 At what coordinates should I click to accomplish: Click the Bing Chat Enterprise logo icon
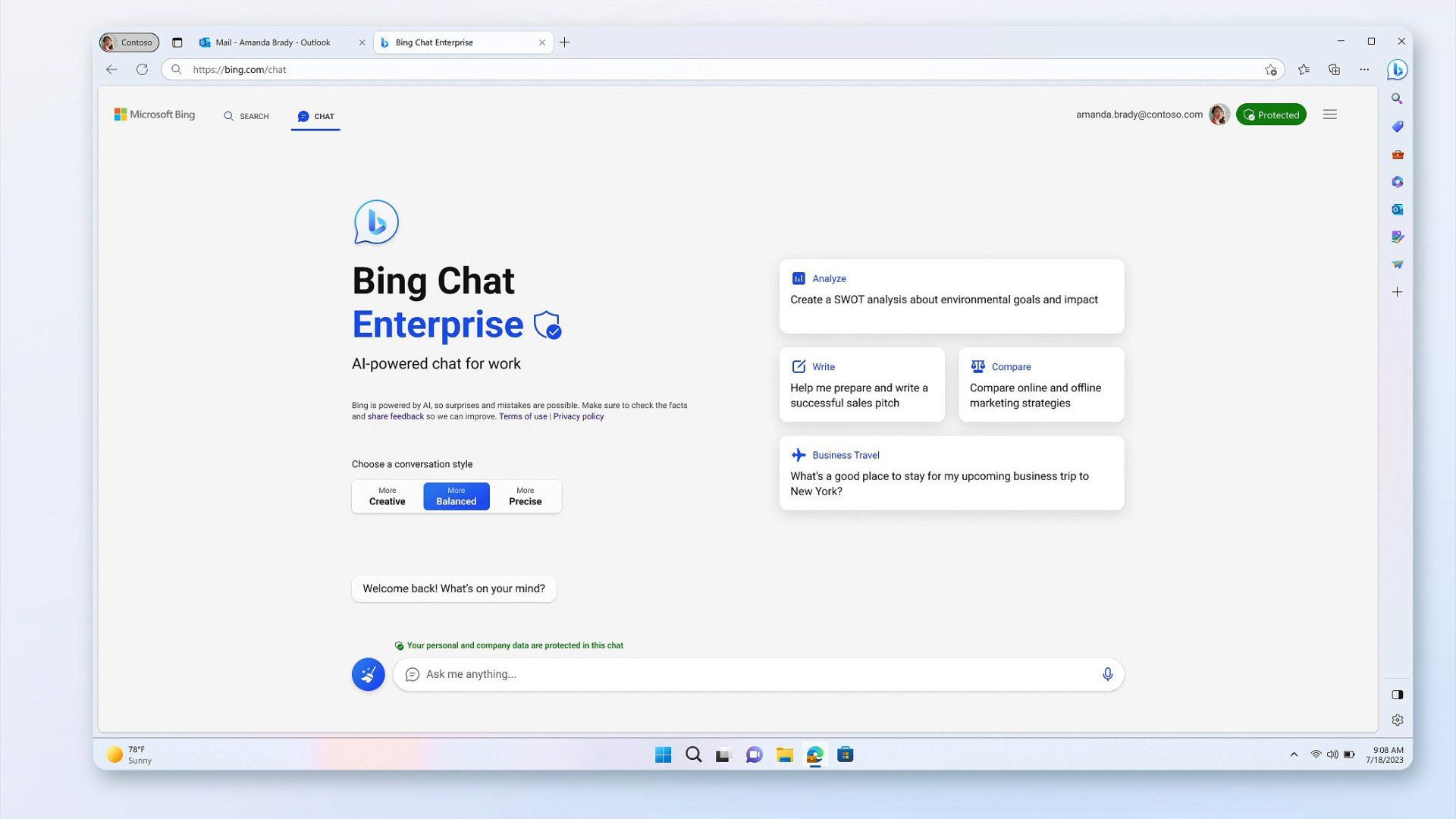pos(376,221)
